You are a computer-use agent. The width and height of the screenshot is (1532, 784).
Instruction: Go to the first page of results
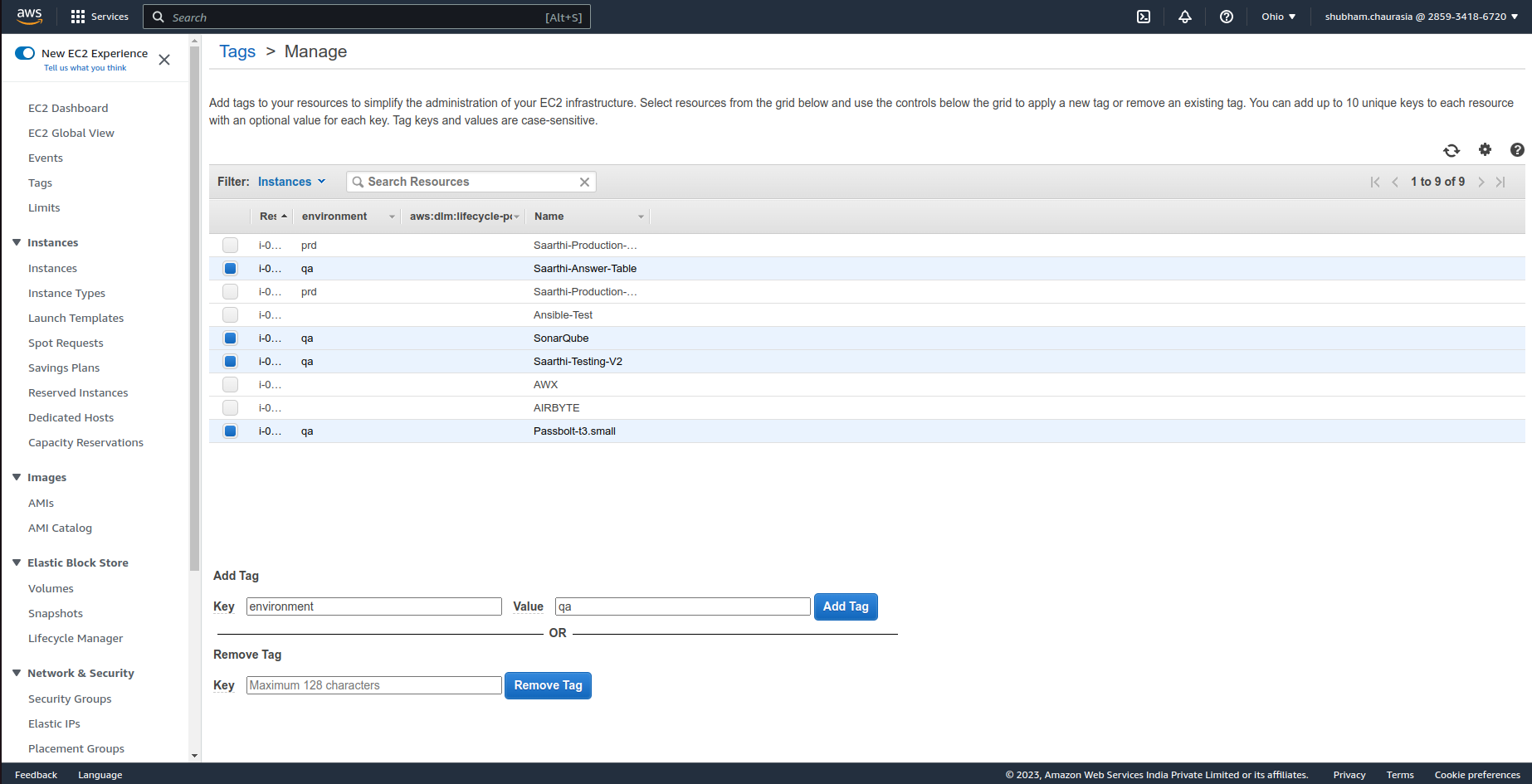[x=1375, y=182]
